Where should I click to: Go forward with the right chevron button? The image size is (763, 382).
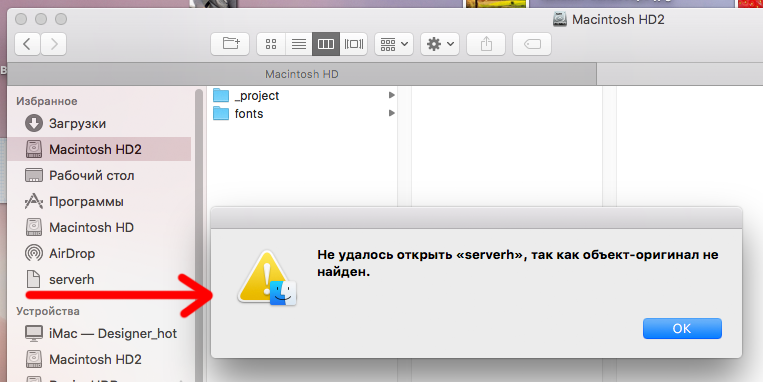(54, 44)
